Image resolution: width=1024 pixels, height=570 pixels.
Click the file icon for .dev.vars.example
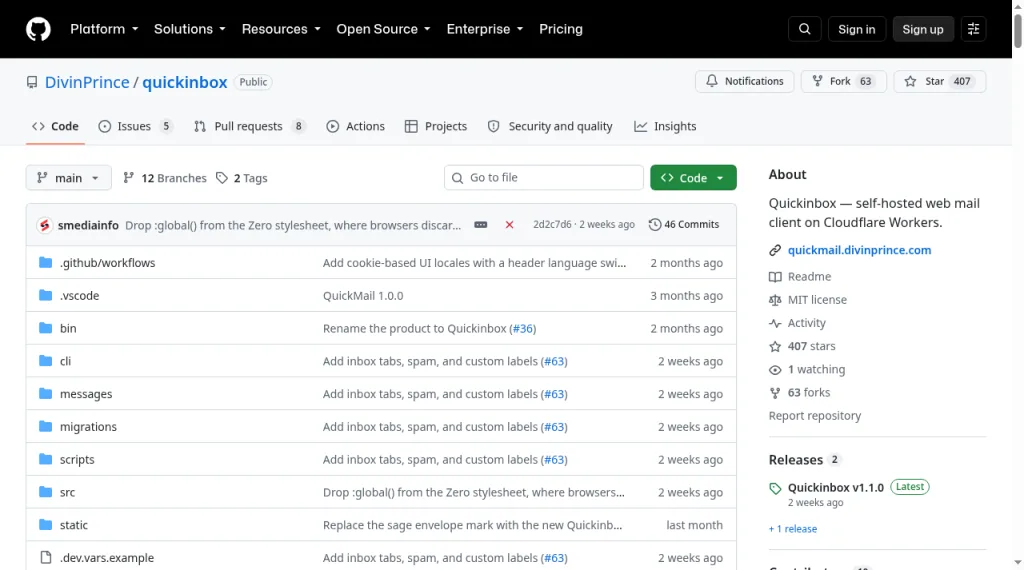pyautogui.click(x=45, y=558)
